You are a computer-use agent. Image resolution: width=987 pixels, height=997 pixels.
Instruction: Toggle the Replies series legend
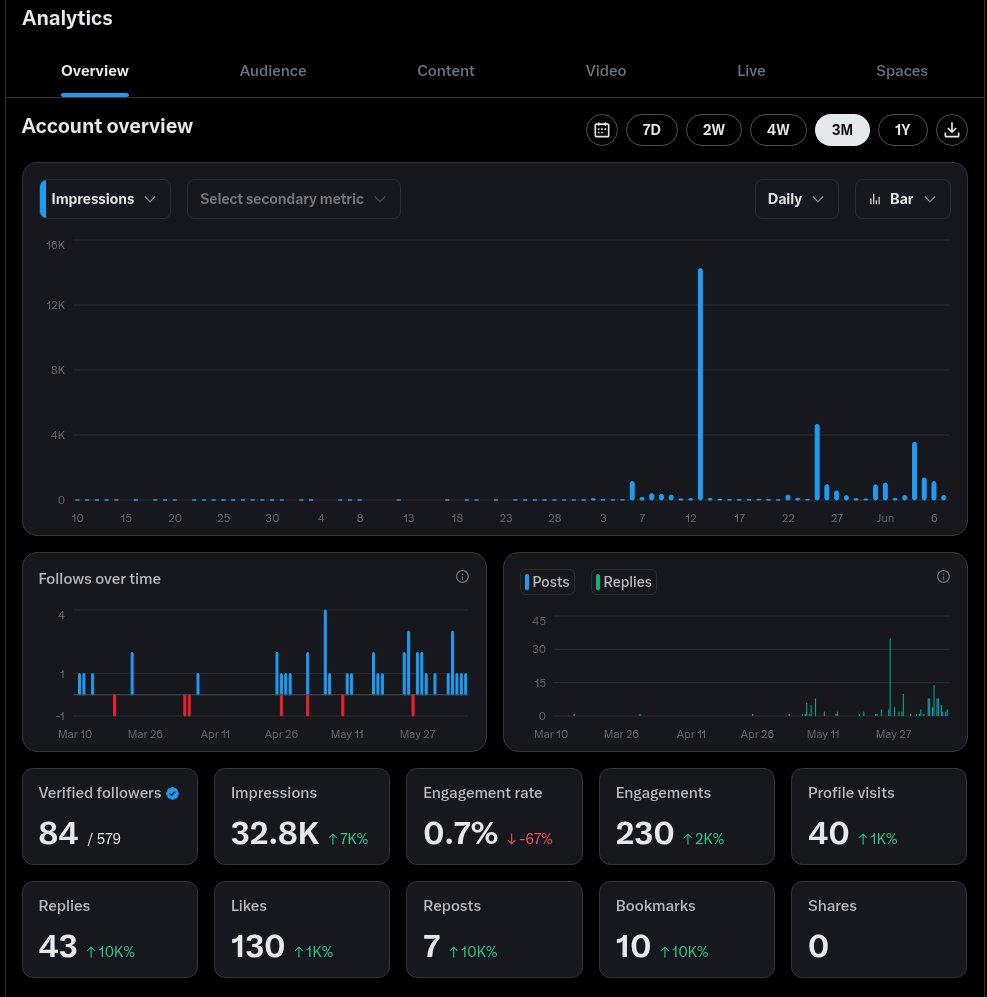click(624, 582)
